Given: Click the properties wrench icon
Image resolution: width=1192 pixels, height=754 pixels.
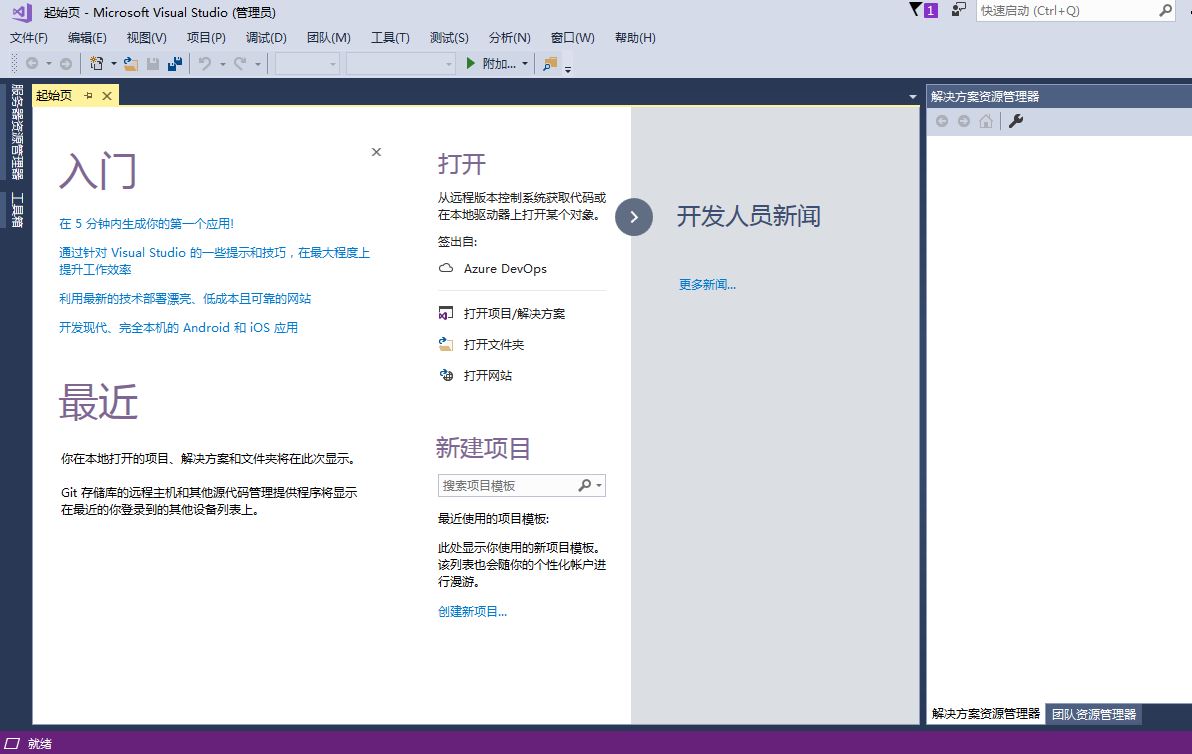Looking at the screenshot, I should click(x=1016, y=121).
